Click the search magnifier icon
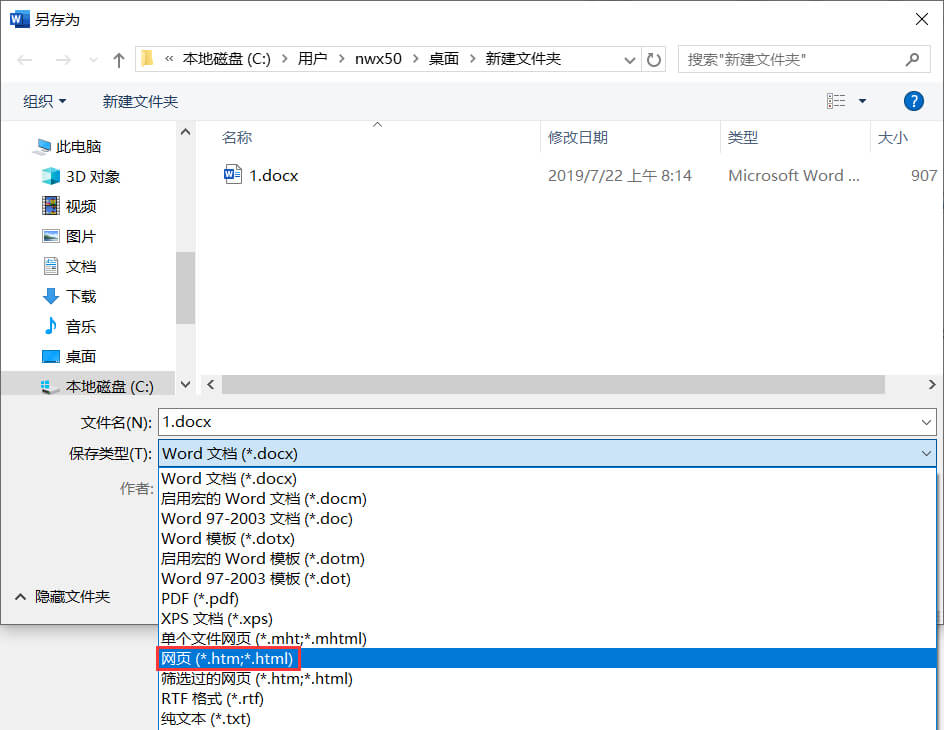 911,59
